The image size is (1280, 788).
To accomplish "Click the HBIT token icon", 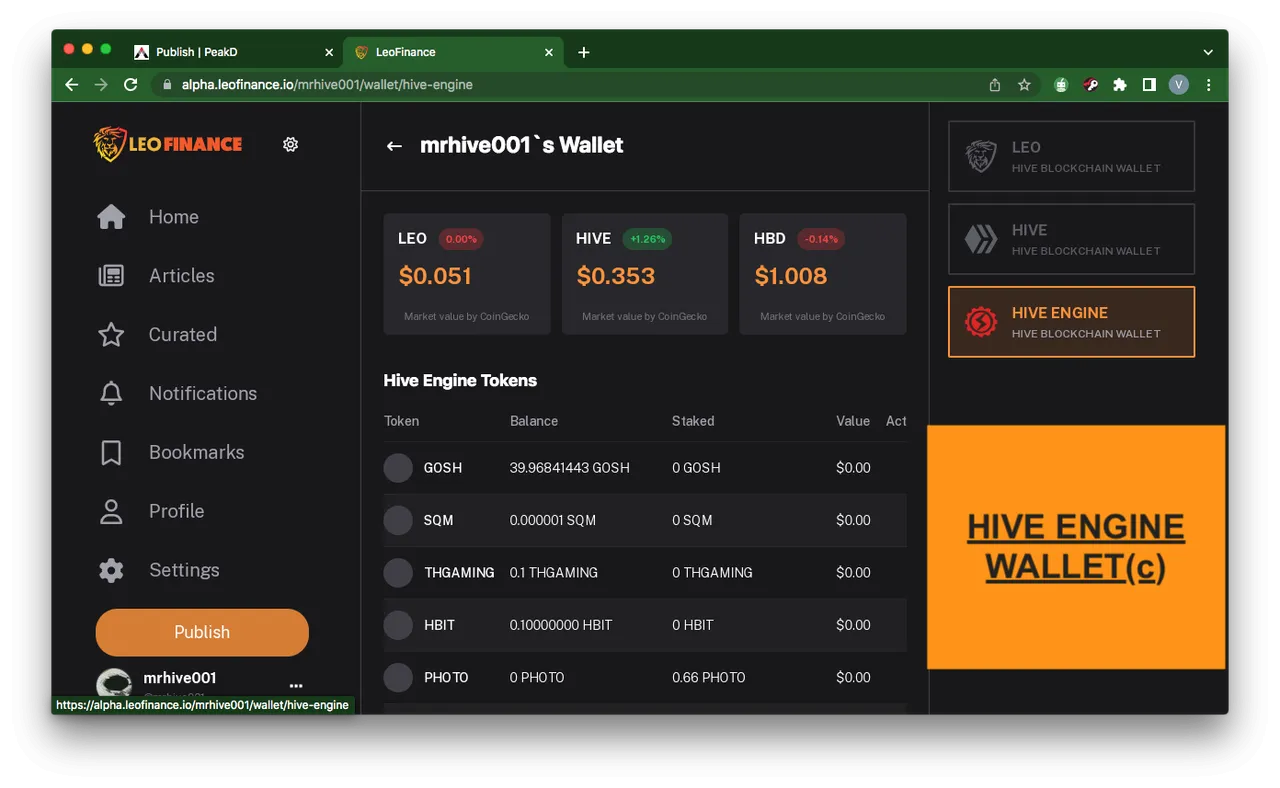I will coord(398,625).
